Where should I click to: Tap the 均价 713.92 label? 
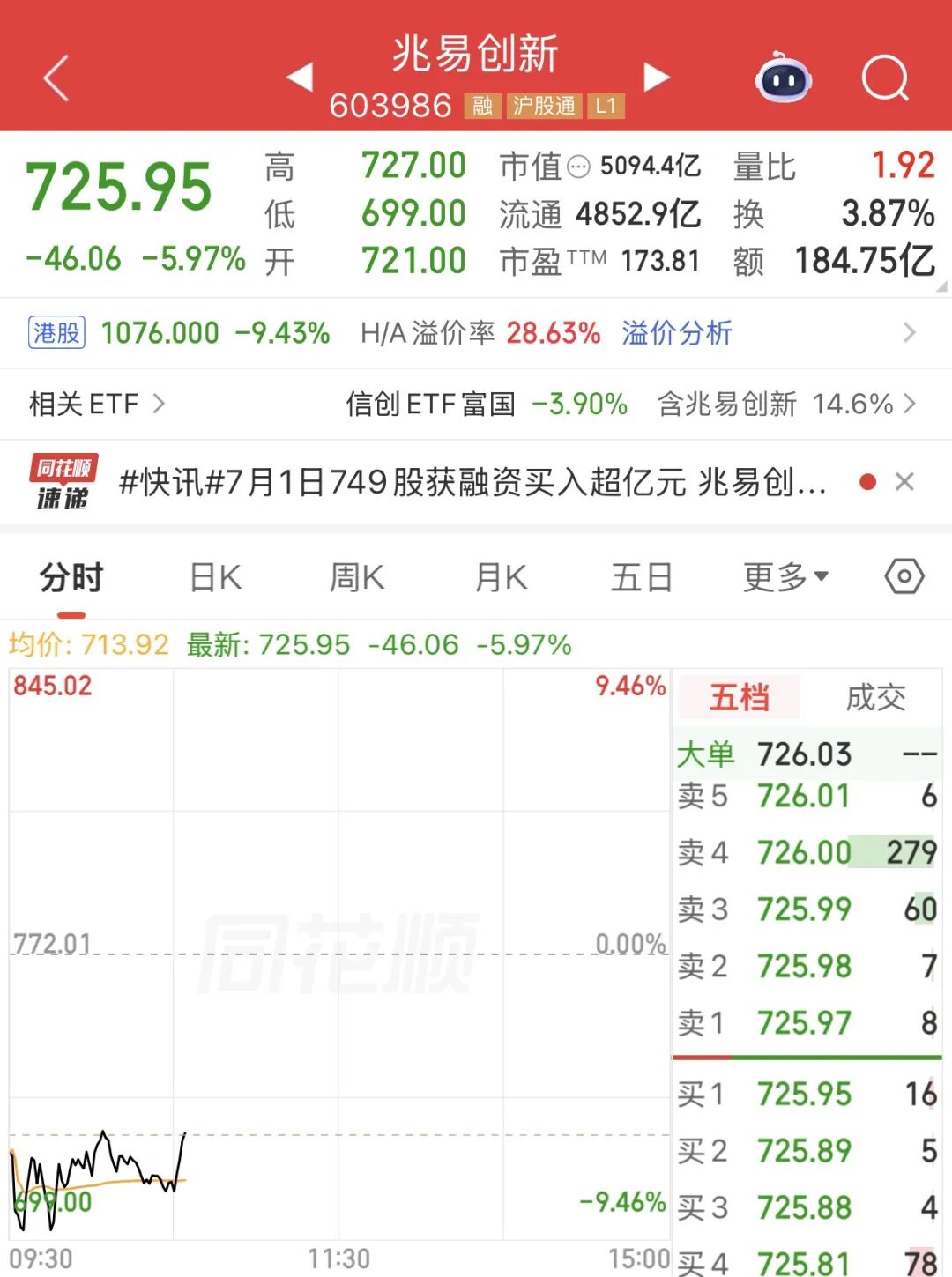[88, 644]
